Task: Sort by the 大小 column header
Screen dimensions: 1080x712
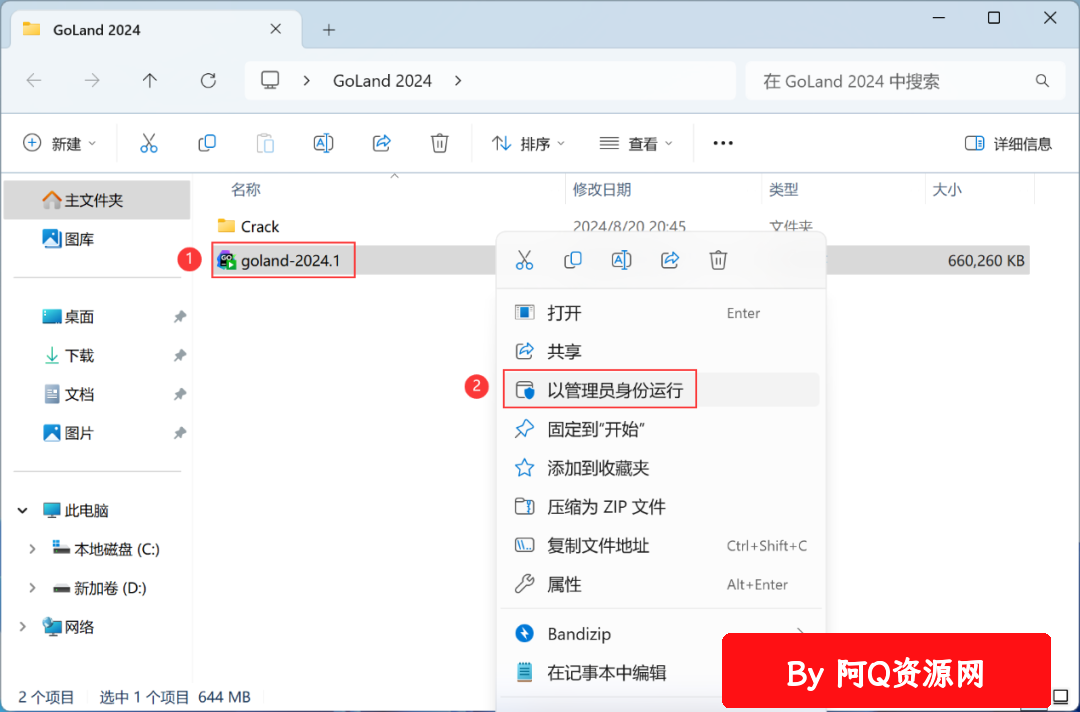Action: (946, 189)
